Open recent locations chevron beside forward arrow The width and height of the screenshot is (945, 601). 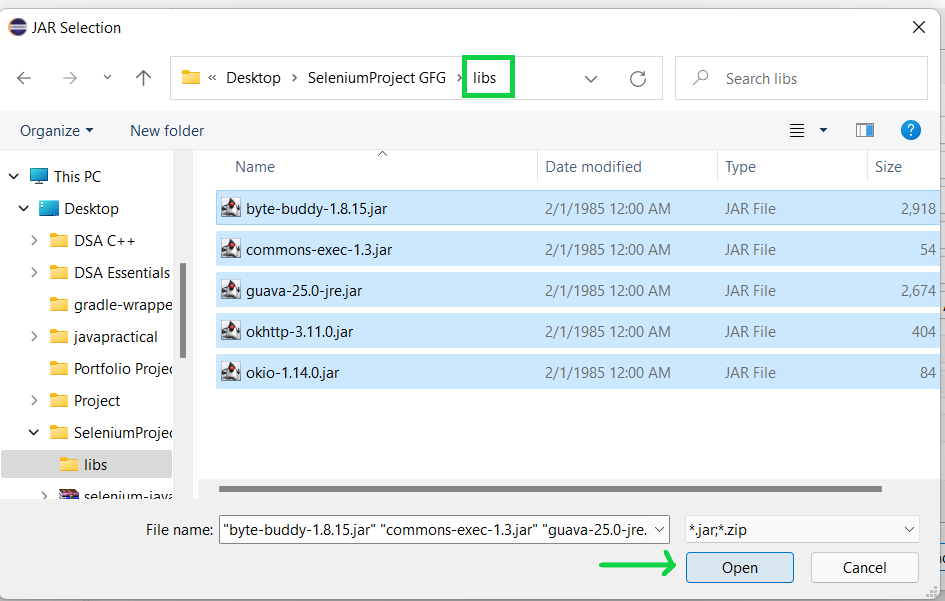pyautogui.click(x=107, y=77)
